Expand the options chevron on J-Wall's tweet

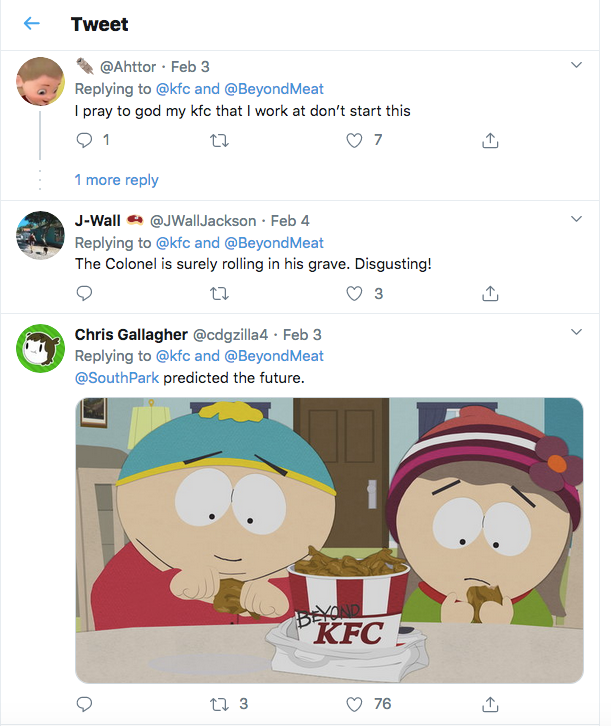[x=576, y=218]
